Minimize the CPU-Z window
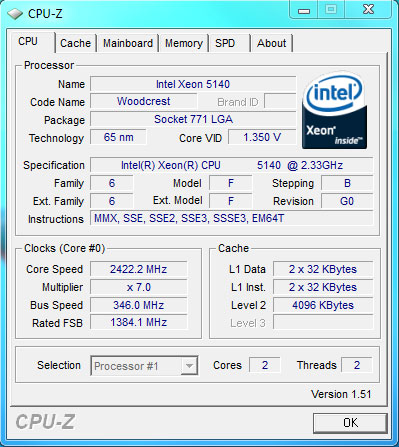The width and height of the screenshot is (399, 447). [304, 9]
